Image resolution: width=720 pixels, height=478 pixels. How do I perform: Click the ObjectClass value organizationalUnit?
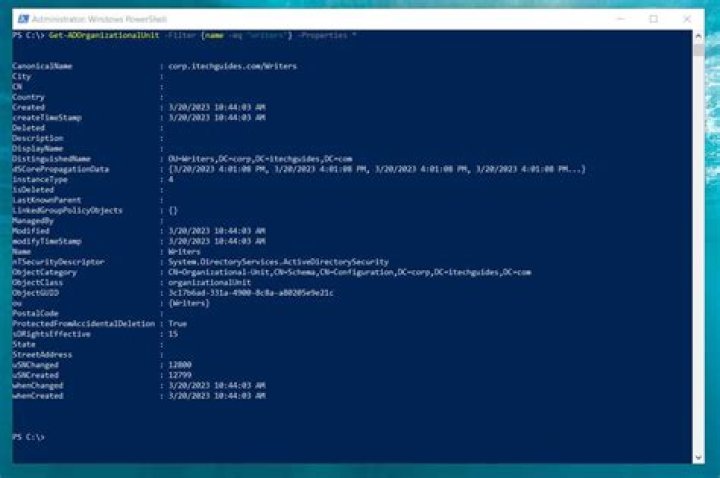click(x=209, y=282)
